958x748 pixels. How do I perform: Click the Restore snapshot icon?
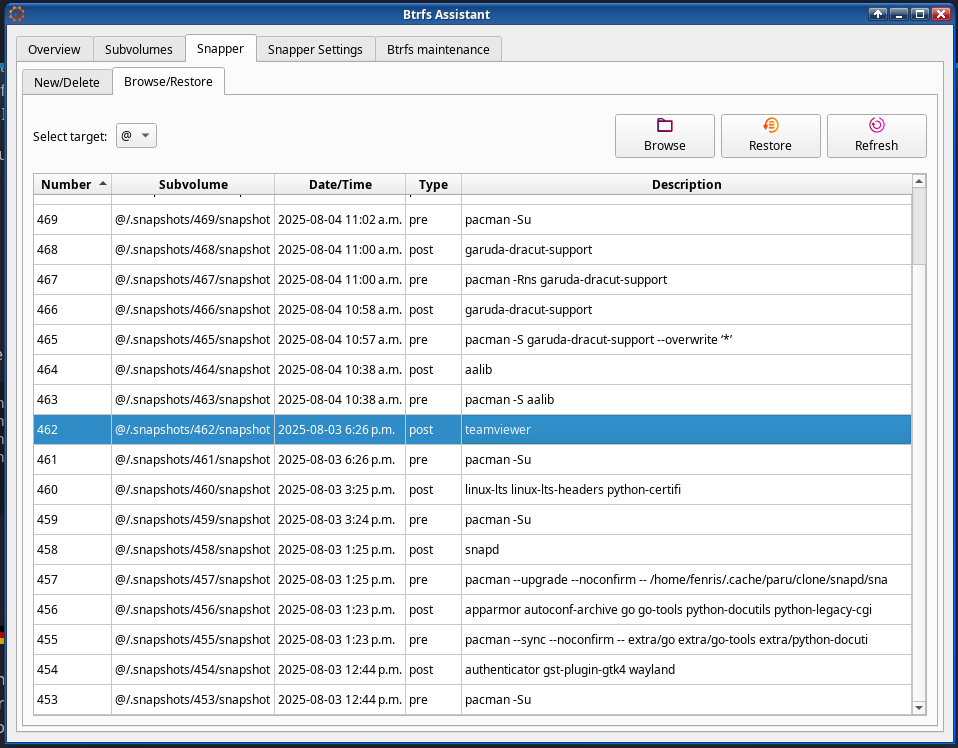tap(770, 125)
